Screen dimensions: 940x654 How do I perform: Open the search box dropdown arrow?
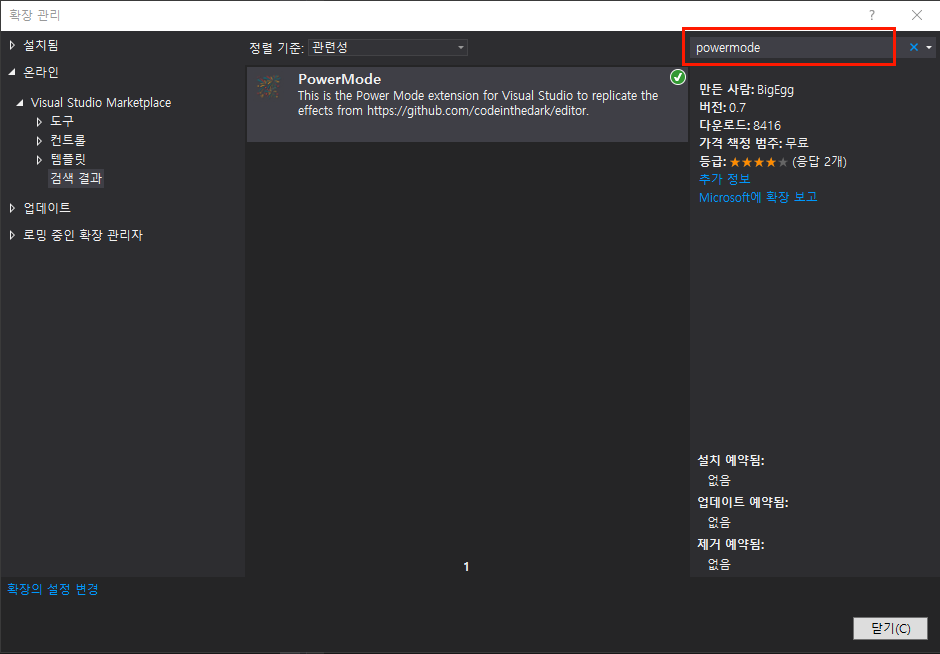[929, 47]
